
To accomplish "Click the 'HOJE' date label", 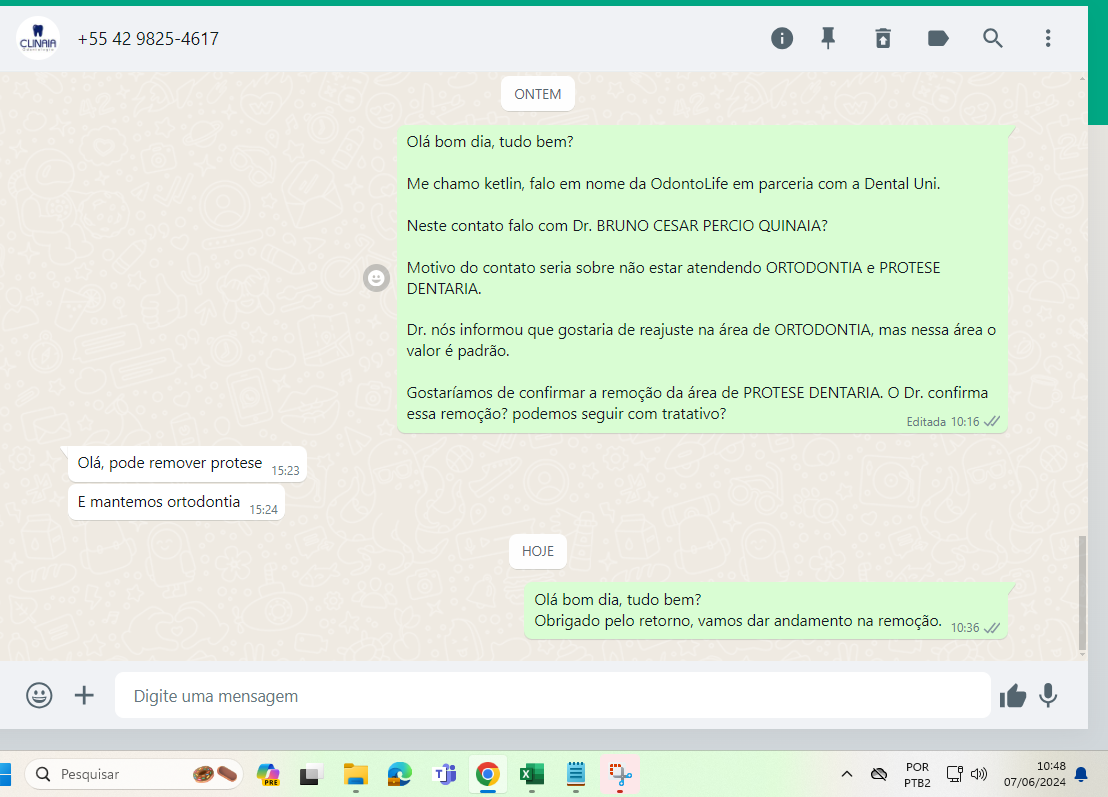I will tap(538, 551).
